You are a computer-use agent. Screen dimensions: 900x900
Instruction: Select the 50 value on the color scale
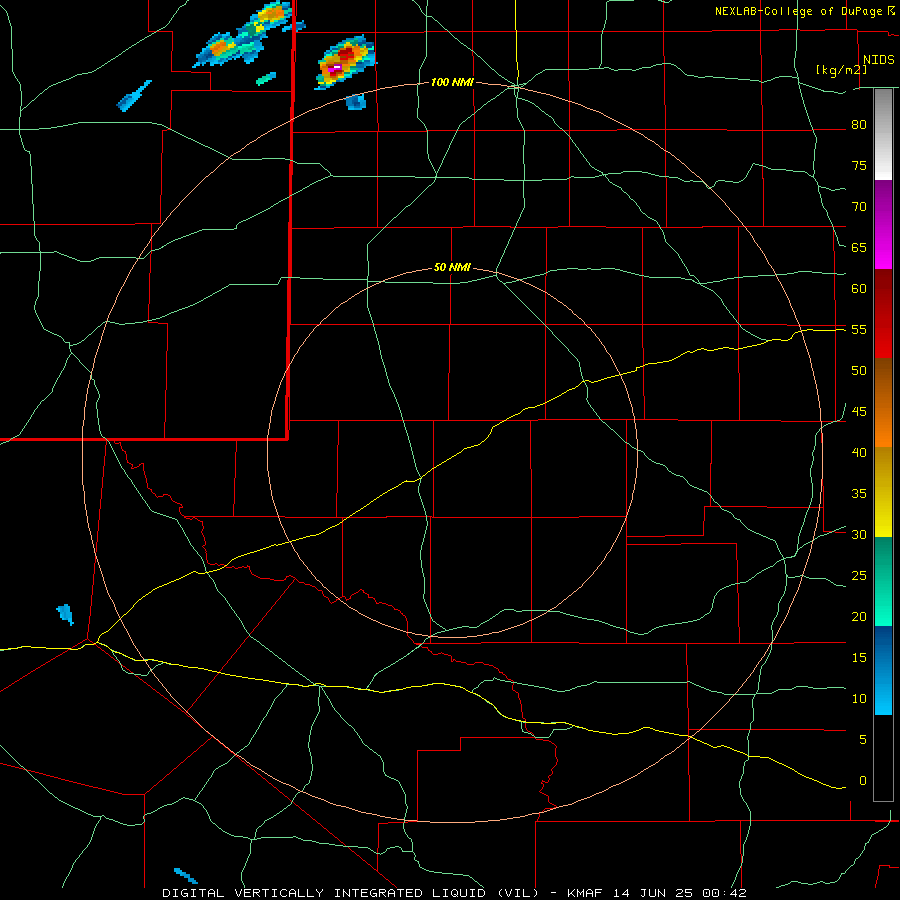tap(859, 371)
